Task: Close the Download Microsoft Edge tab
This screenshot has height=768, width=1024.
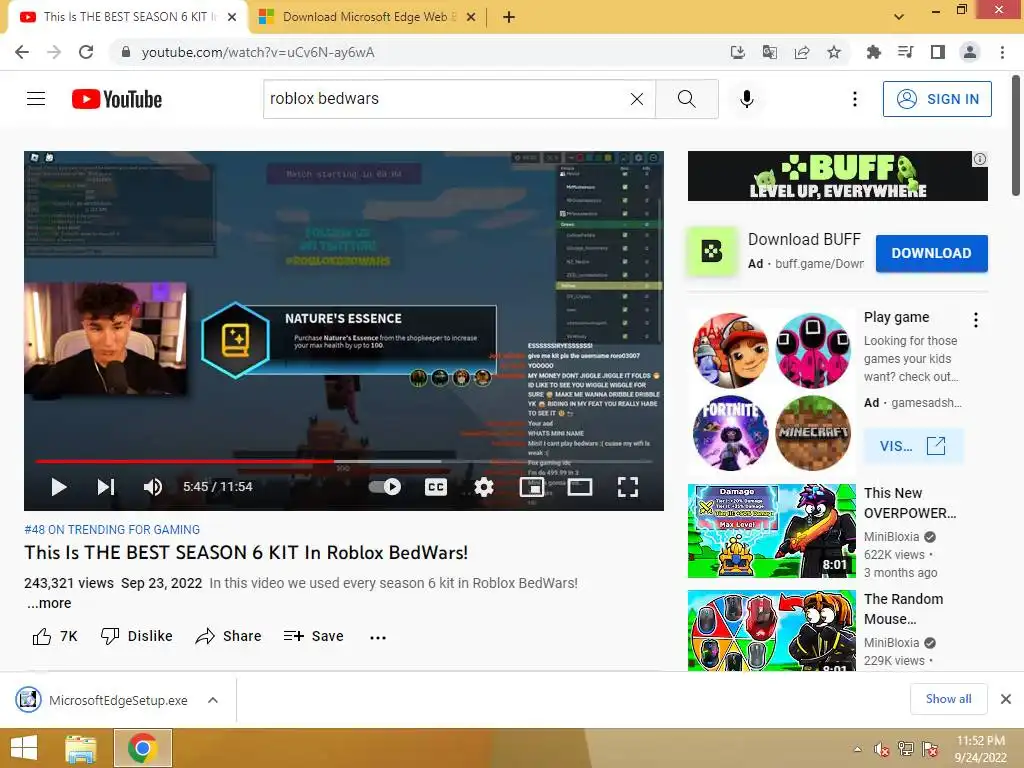Action: point(471,17)
